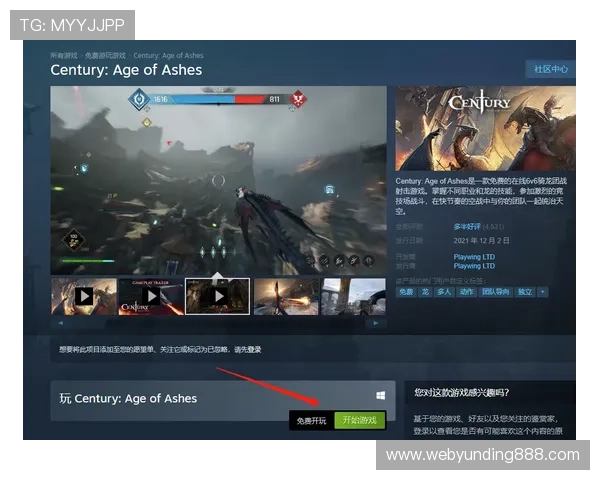Click the green 开始游戏 button

coord(359,420)
